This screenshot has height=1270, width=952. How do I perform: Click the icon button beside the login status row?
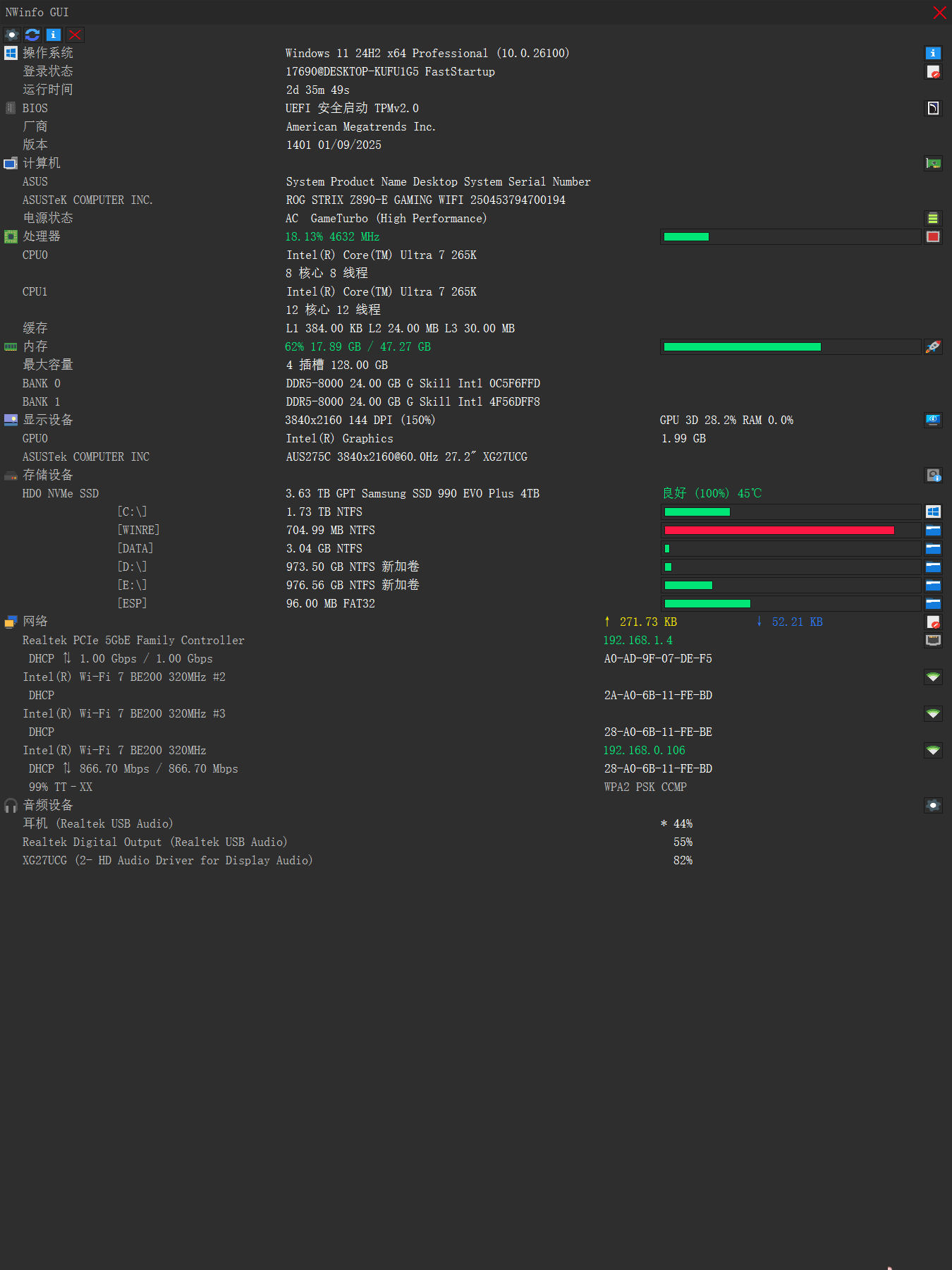933,71
